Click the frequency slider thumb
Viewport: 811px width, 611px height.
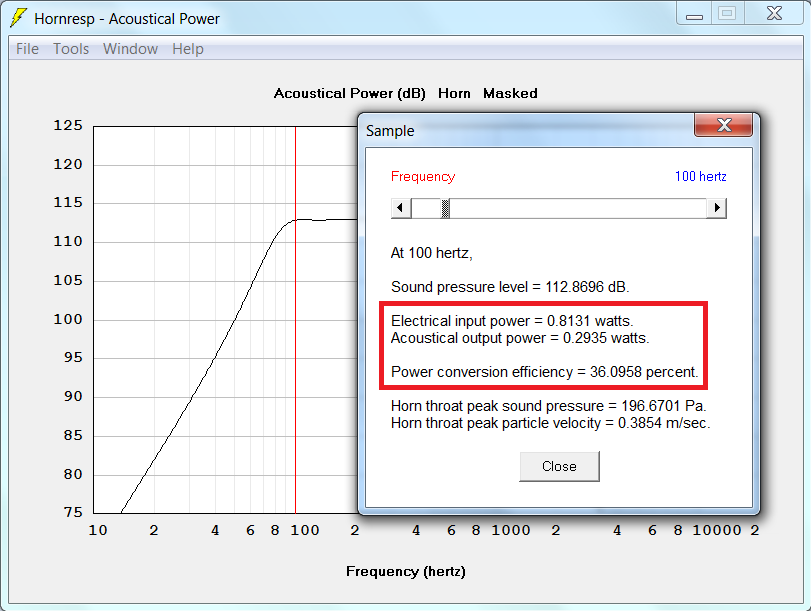click(445, 208)
